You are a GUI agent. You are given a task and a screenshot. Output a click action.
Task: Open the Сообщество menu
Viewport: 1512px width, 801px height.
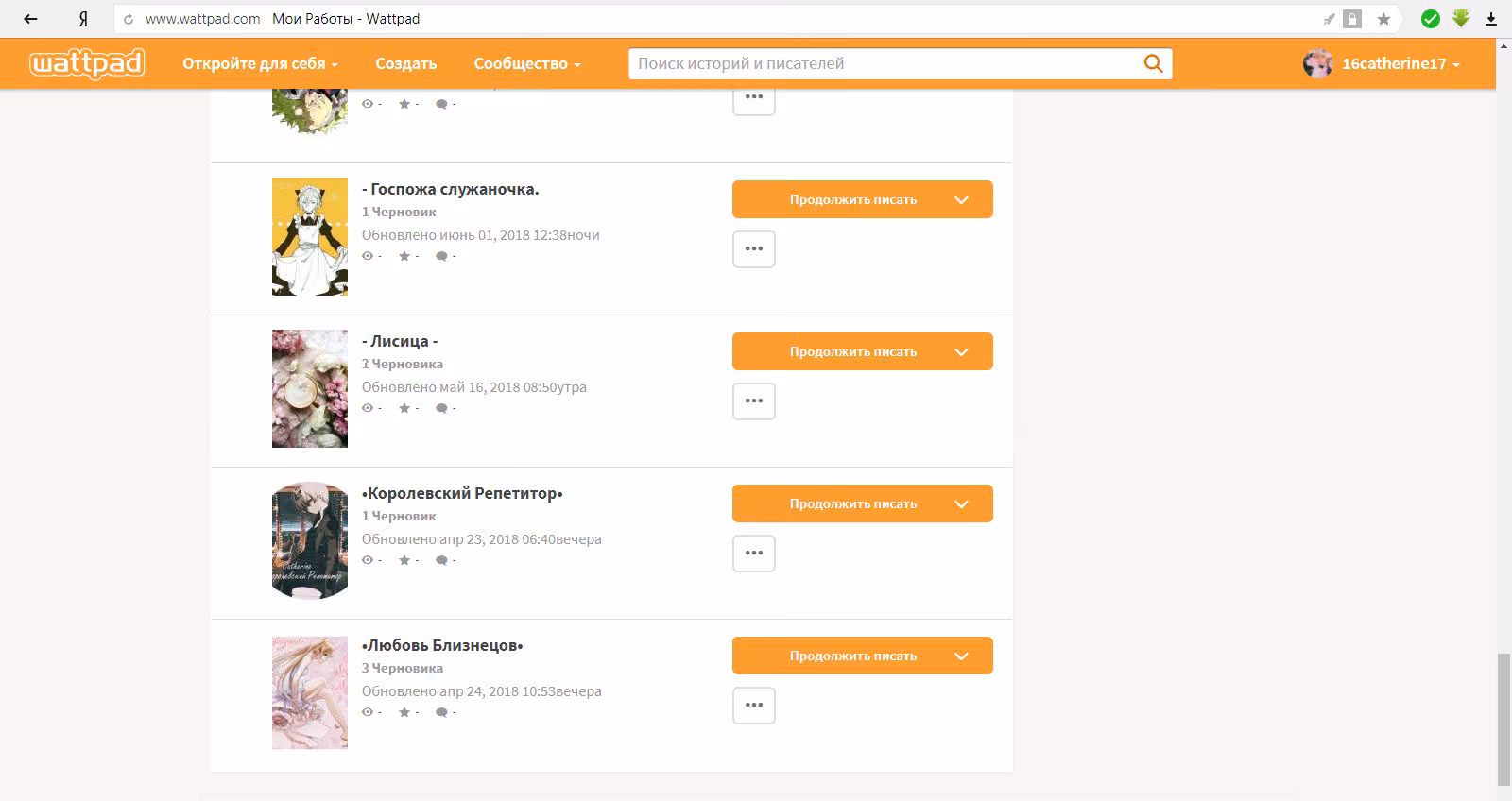click(527, 63)
